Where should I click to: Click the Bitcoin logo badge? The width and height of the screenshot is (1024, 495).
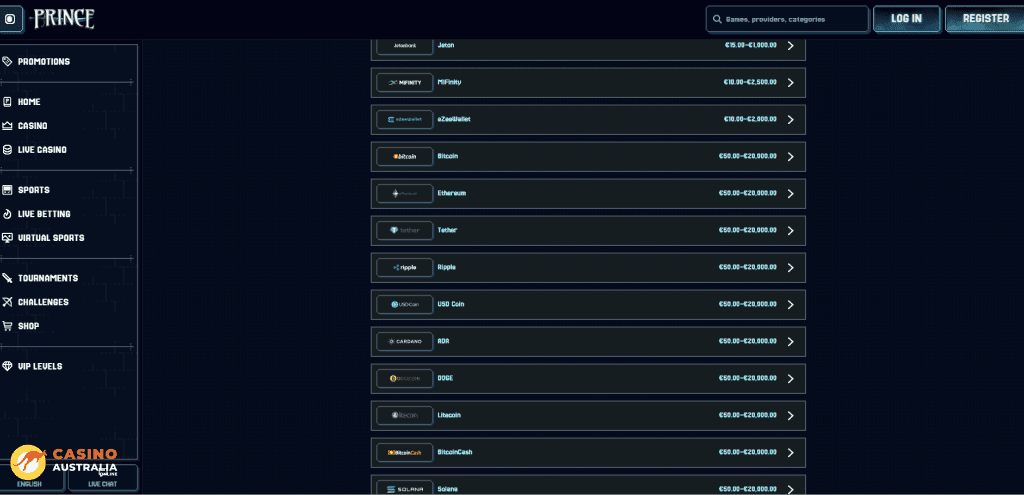coord(405,157)
